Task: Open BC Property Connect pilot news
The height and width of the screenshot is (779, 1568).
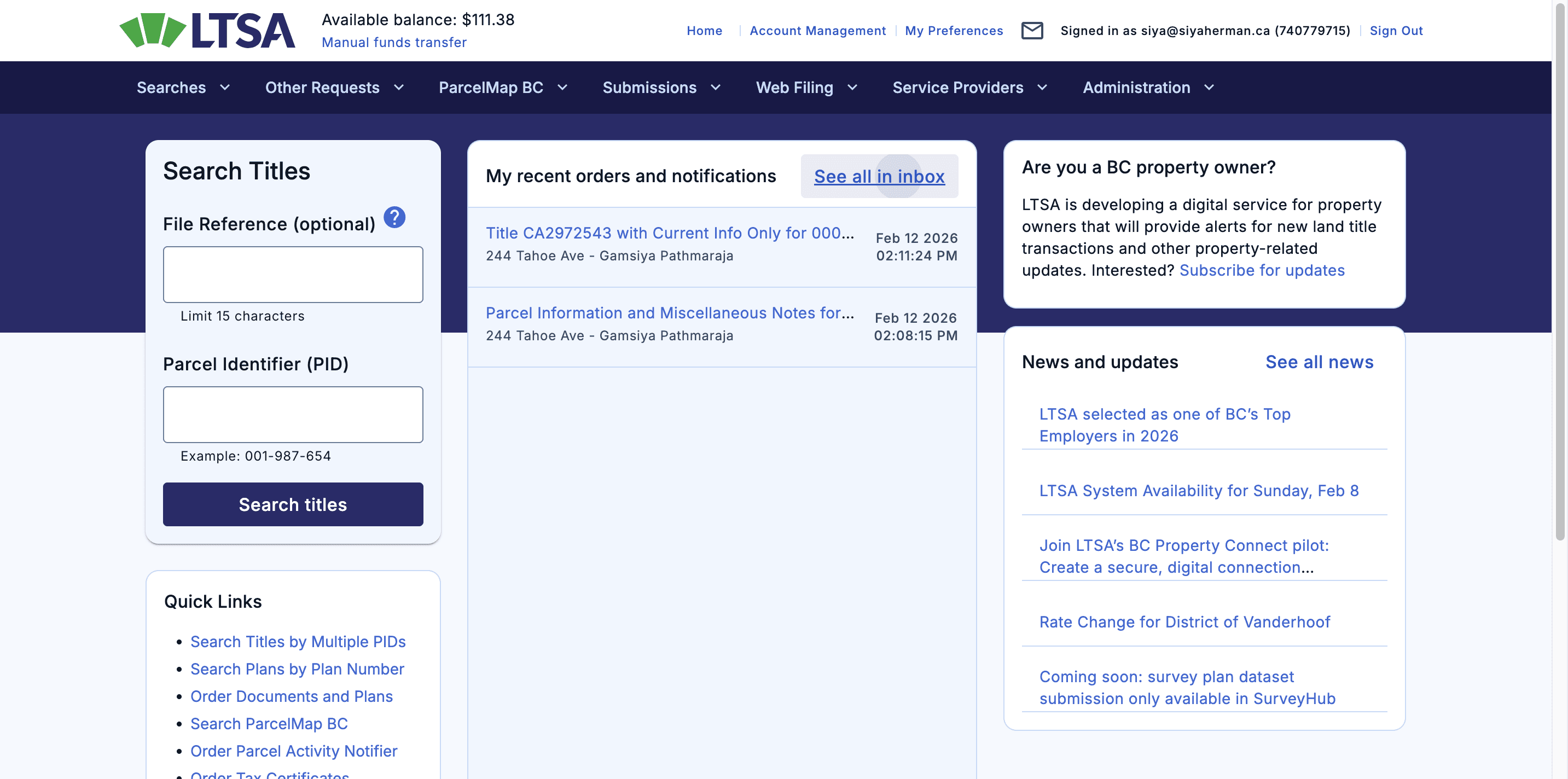Action: tap(1184, 556)
